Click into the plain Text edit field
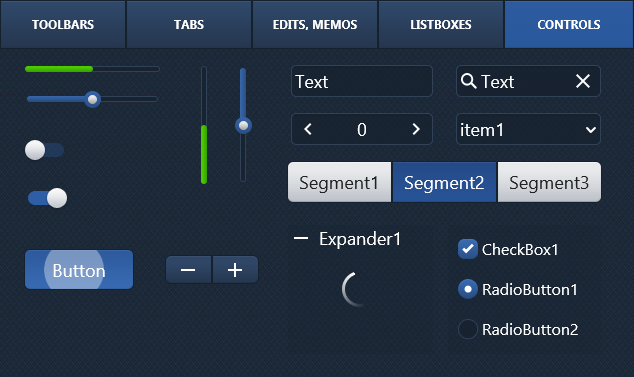The height and width of the screenshot is (377, 634). [362, 81]
